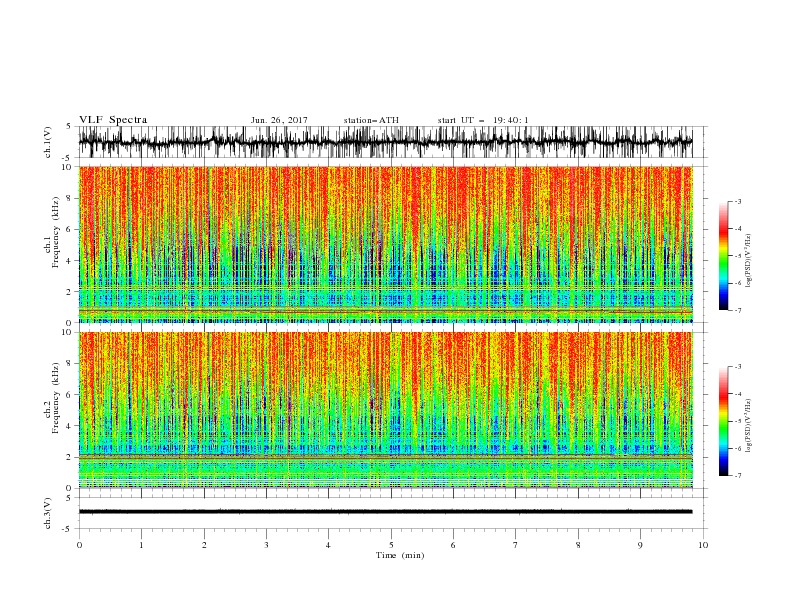
Task: Click the ch.1 PSD color bar
Action: [x=724, y=256]
